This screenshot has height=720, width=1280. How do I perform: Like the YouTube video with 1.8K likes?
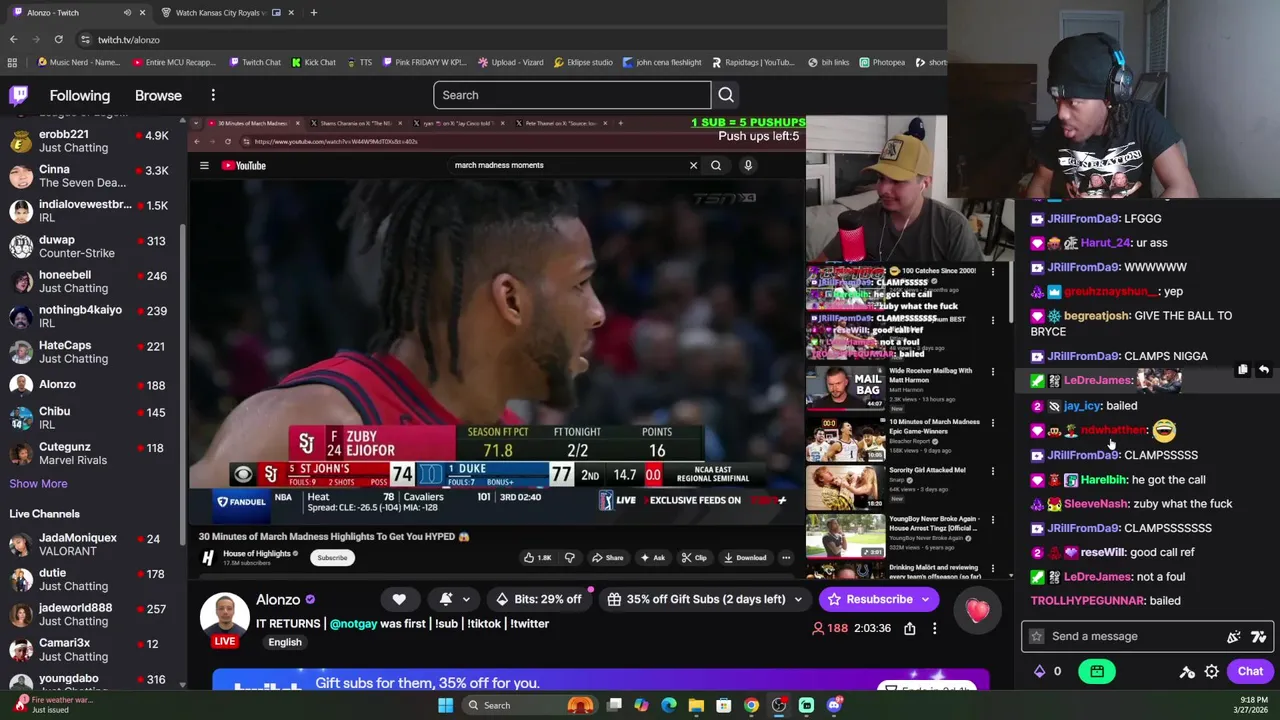click(x=537, y=558)
